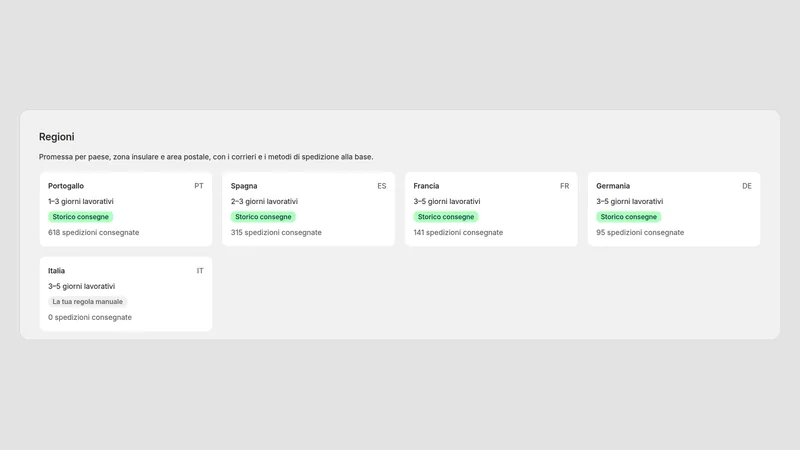The image size is (800, 450).
Task: Open the Italia region card
Action: (x=126, y=294)
